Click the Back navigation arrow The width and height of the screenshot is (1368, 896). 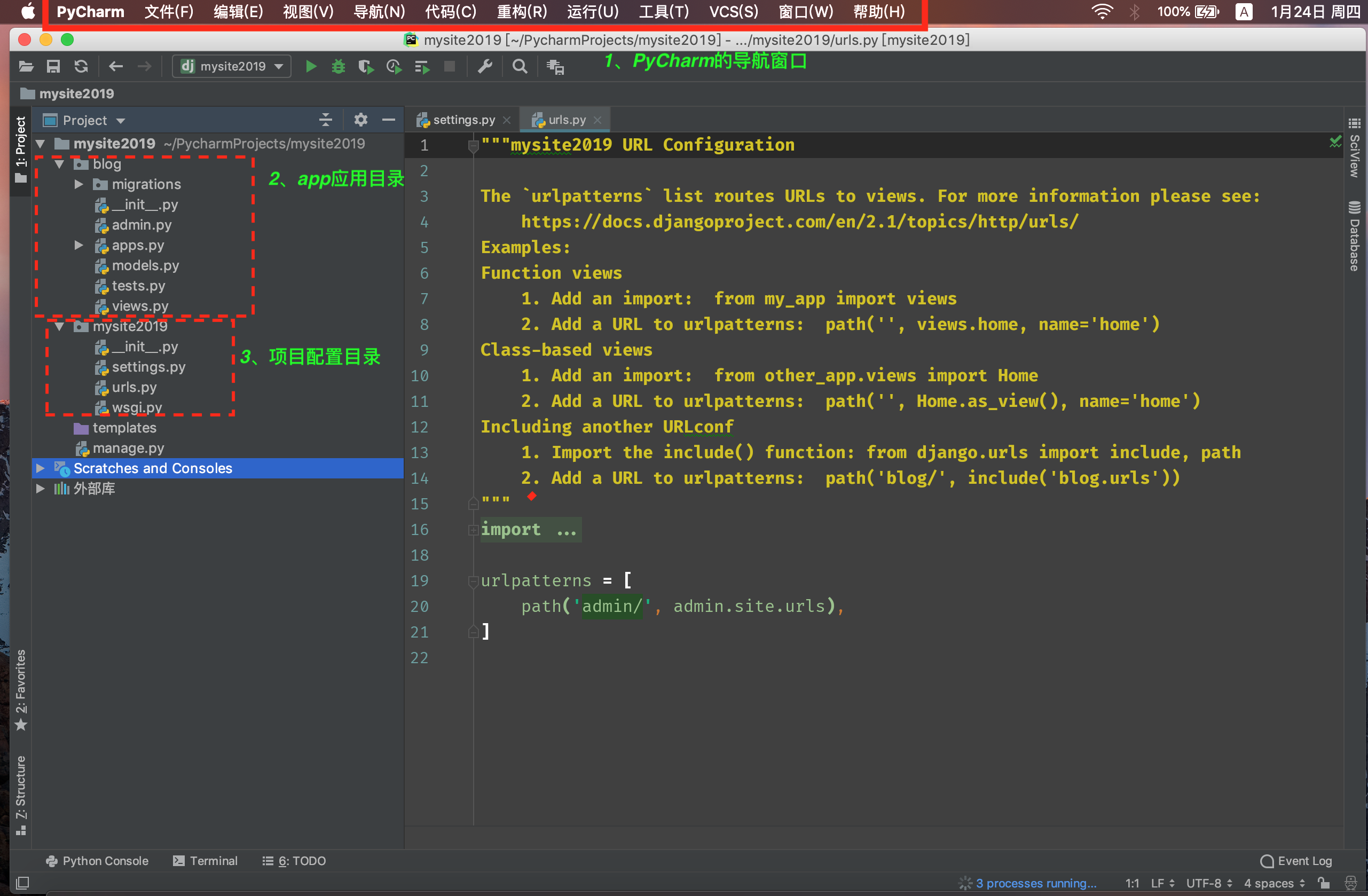click(116, 67)
